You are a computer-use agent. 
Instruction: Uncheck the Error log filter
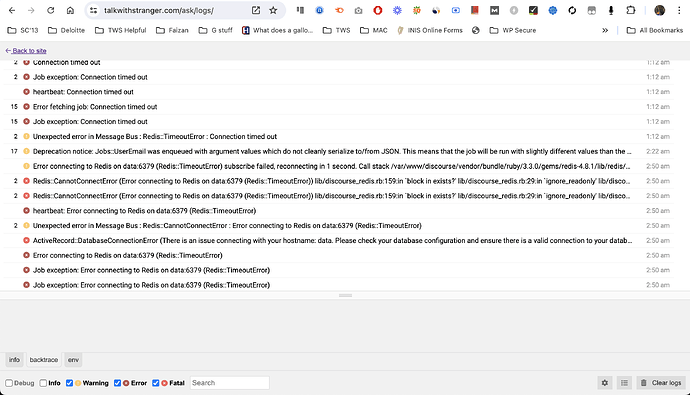coord(117,383)
